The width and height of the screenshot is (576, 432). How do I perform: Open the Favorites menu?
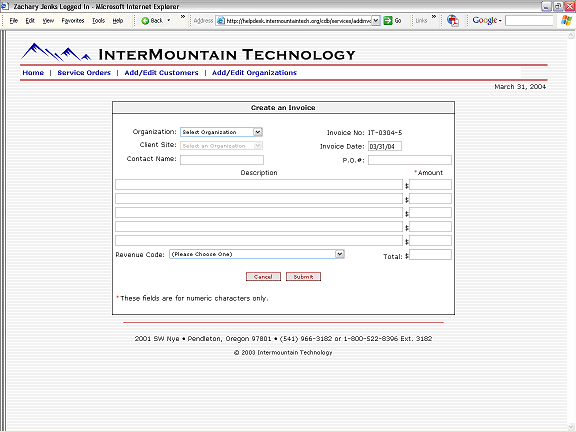click(x=73, y=21)
